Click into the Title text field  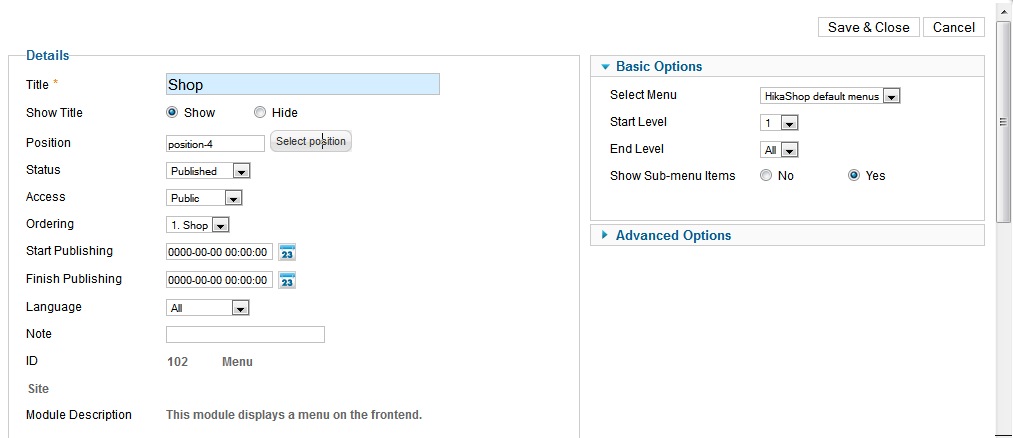(302, 85)
